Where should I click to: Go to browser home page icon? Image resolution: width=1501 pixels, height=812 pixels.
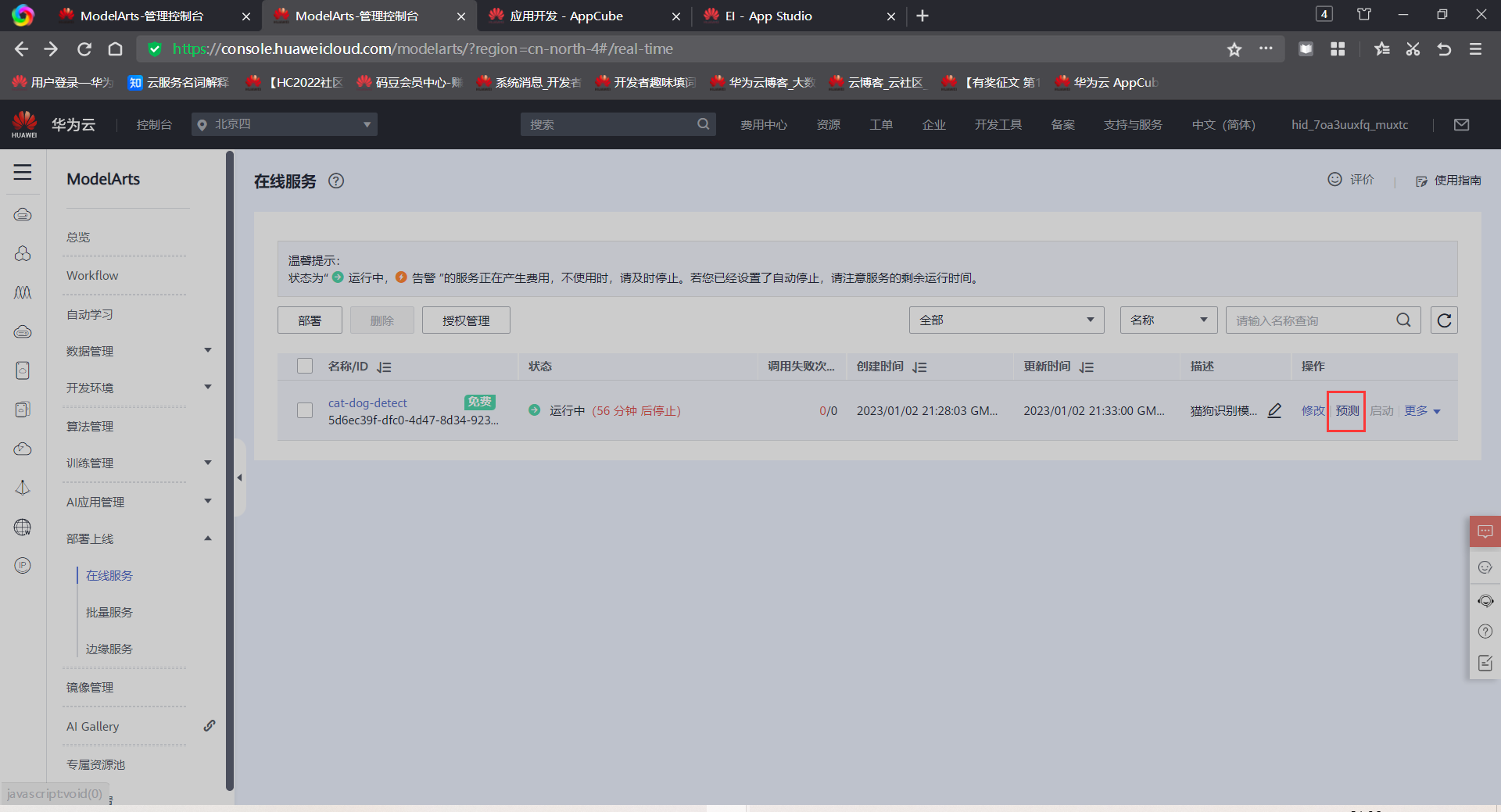click(x=115, y=49)
